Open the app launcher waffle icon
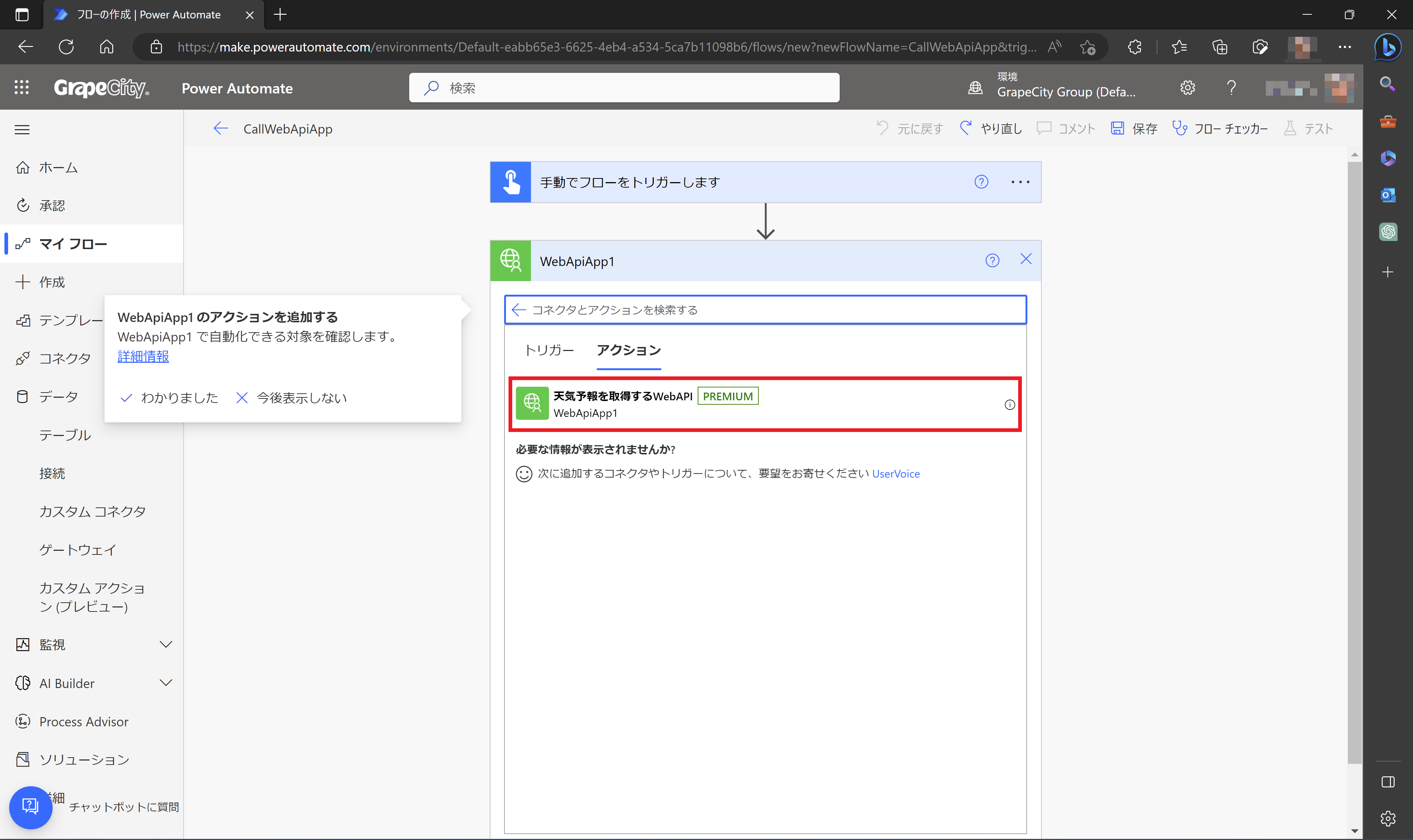 tap(21, 88)
